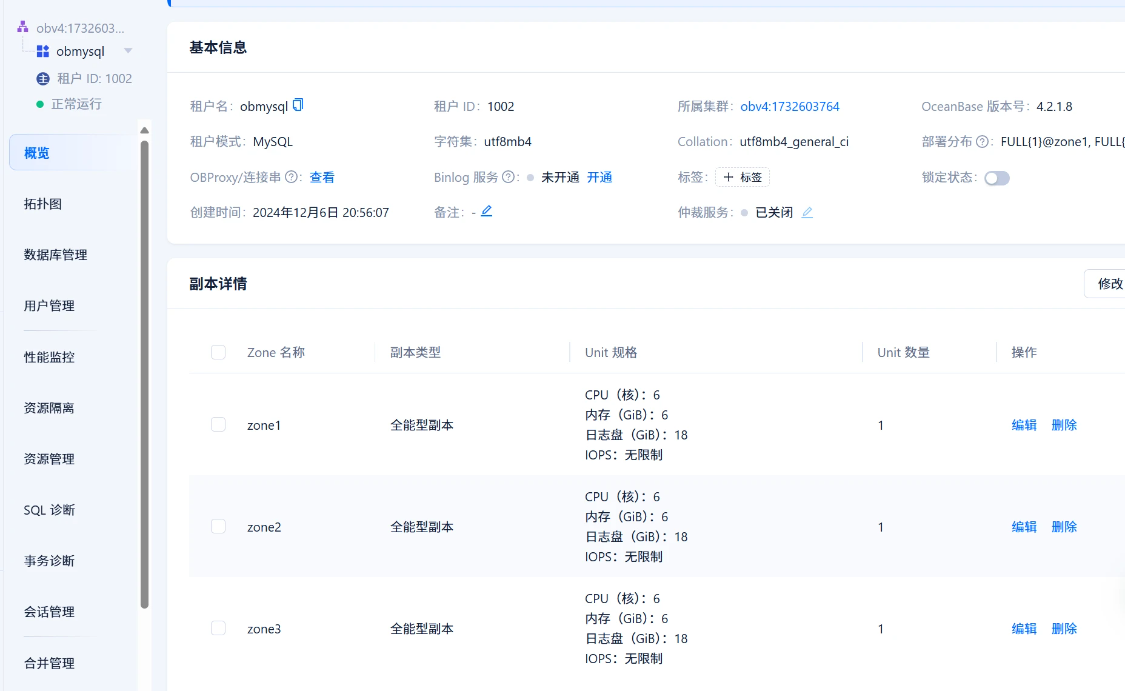The width and height of the screenshot is (1125, 691).
Task: Select all zones with header checkbox
Action: point(218,352)
